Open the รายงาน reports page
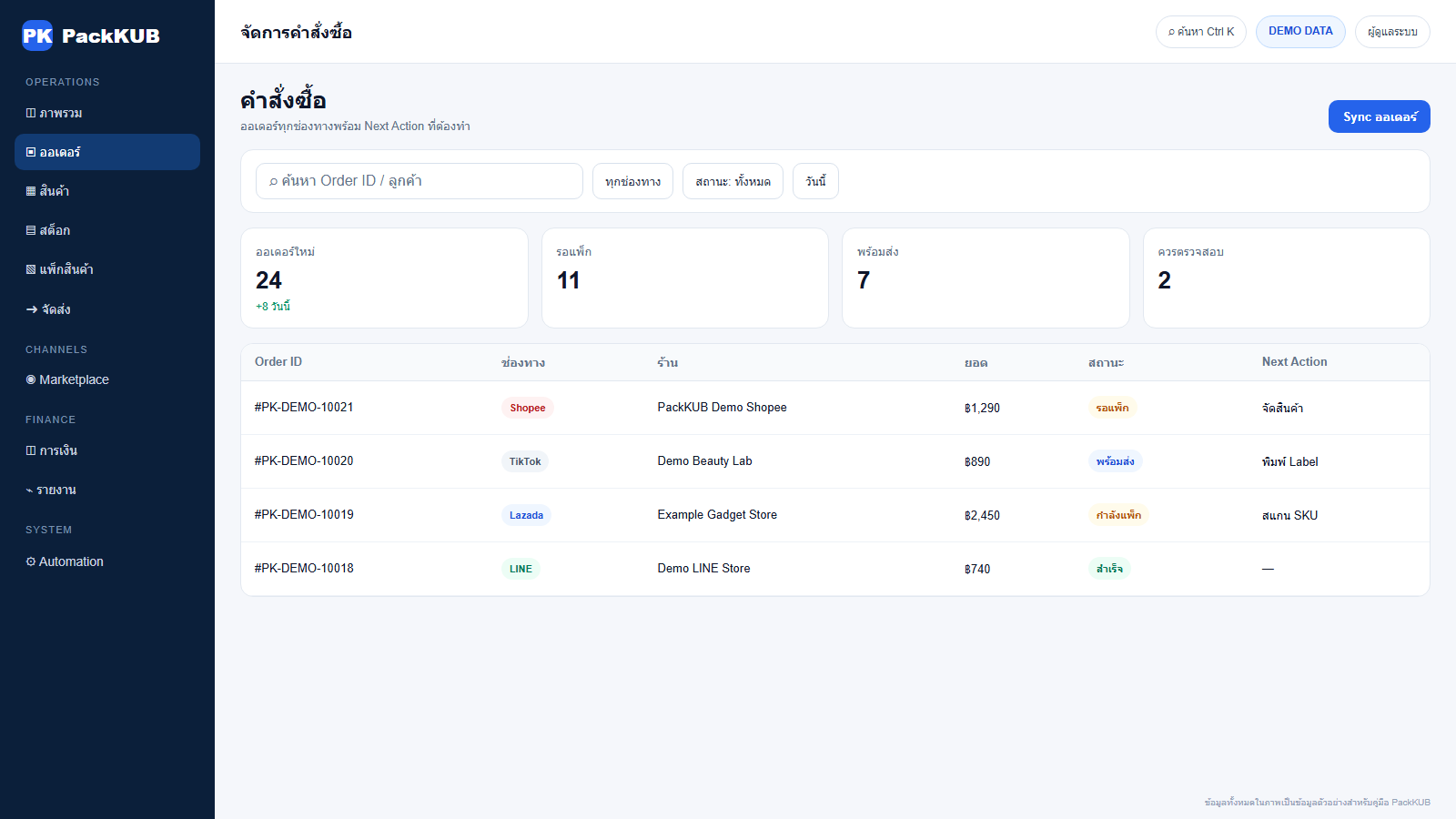Image resolution: width=1456 pixels, height=819 pixels. point(107,490)
